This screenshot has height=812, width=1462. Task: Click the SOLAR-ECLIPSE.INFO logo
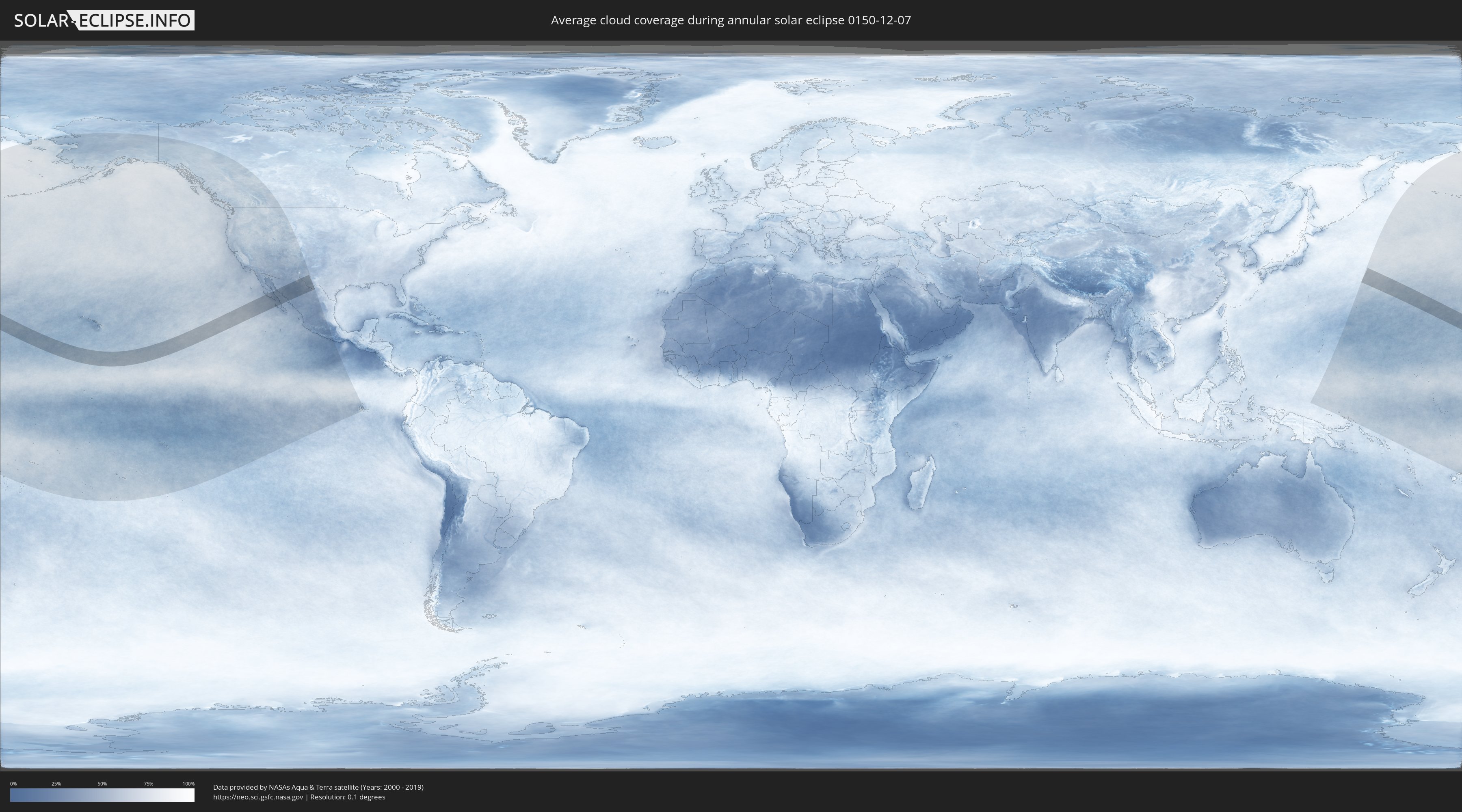coord(104,20)
